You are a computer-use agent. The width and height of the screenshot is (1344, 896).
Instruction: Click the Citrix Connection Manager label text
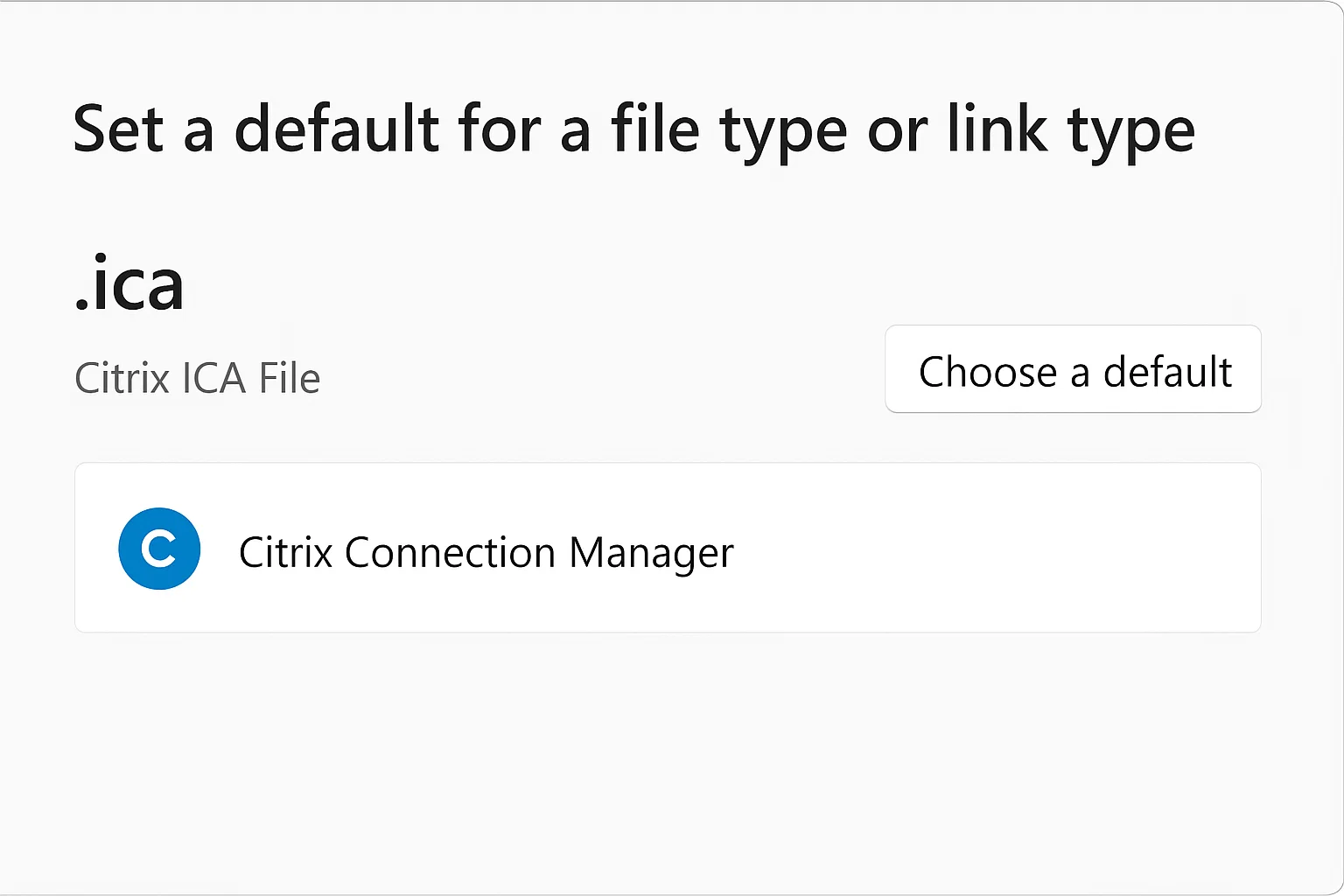(486, 552)
